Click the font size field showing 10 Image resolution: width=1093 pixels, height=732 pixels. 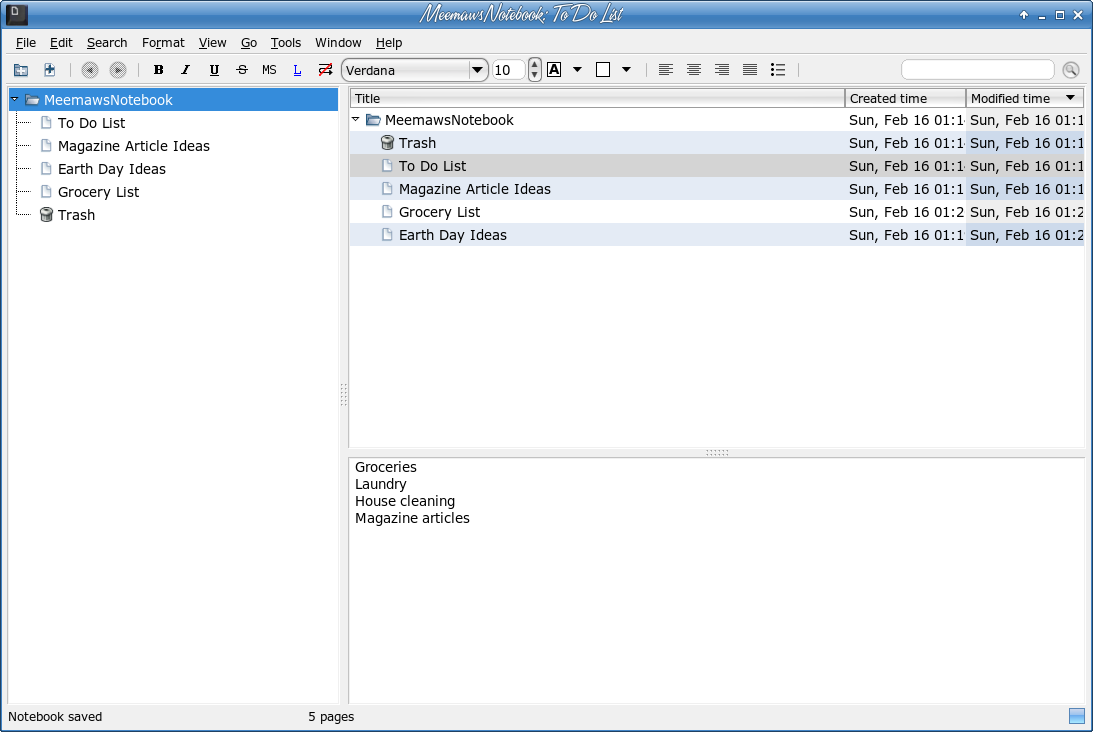508,70
